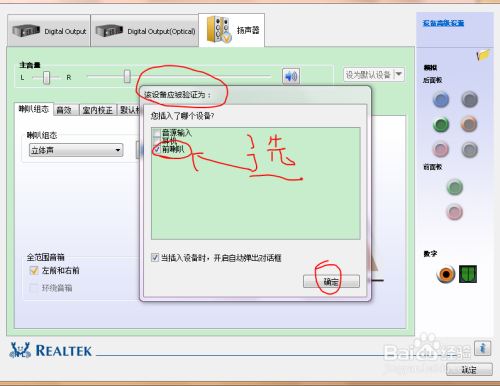
Task: Toggle auto popup dialog when device plugged in
Action: click(x=155, y=257)
